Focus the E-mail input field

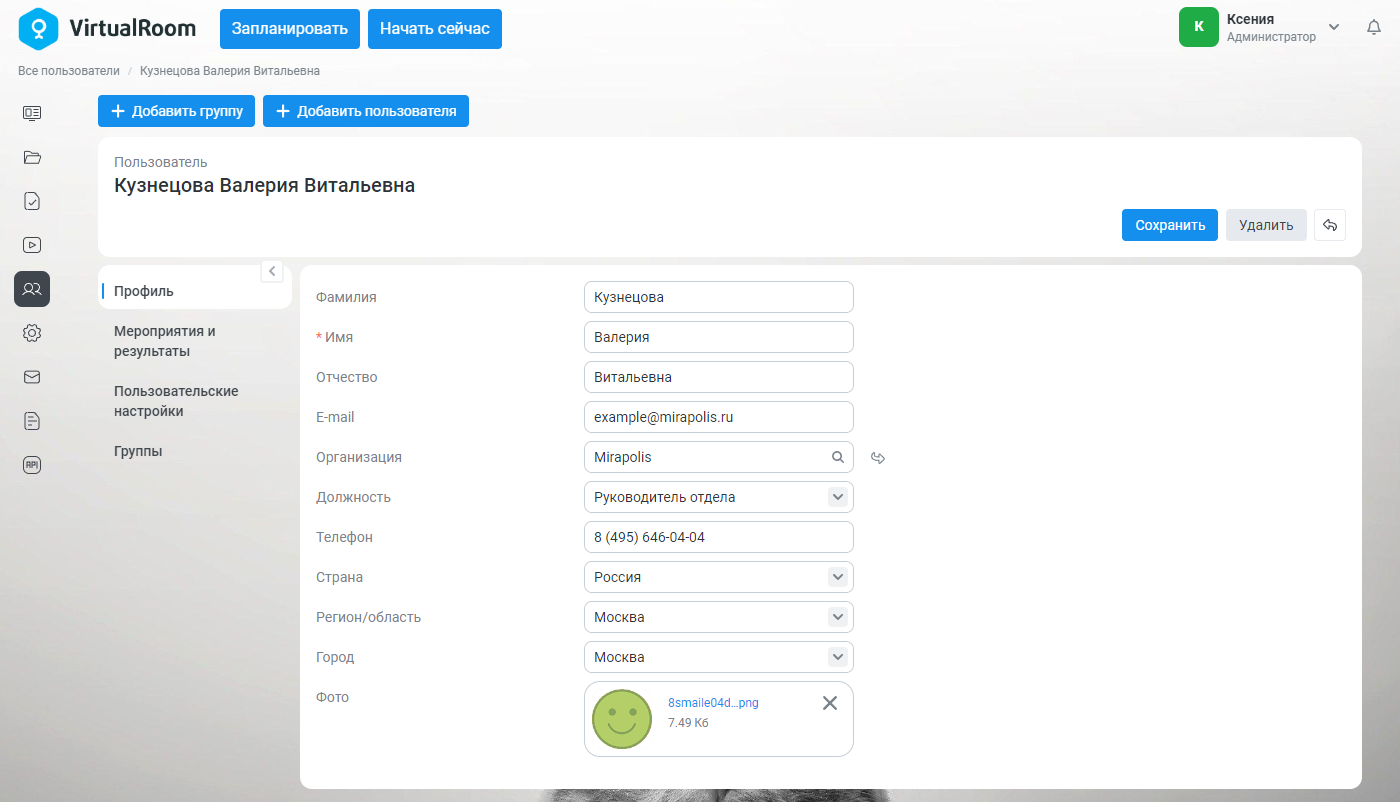(x=719, y=417)
